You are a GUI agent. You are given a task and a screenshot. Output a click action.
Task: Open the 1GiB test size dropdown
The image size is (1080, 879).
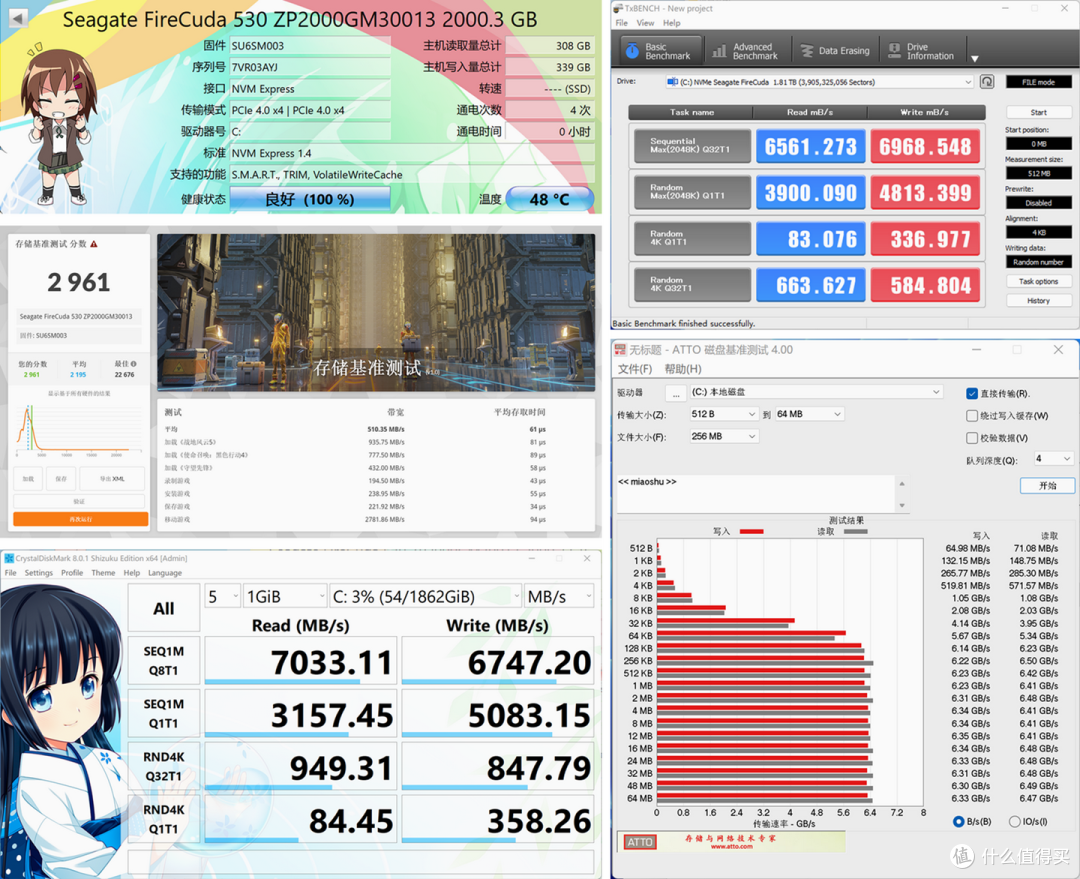coord(285,597)
